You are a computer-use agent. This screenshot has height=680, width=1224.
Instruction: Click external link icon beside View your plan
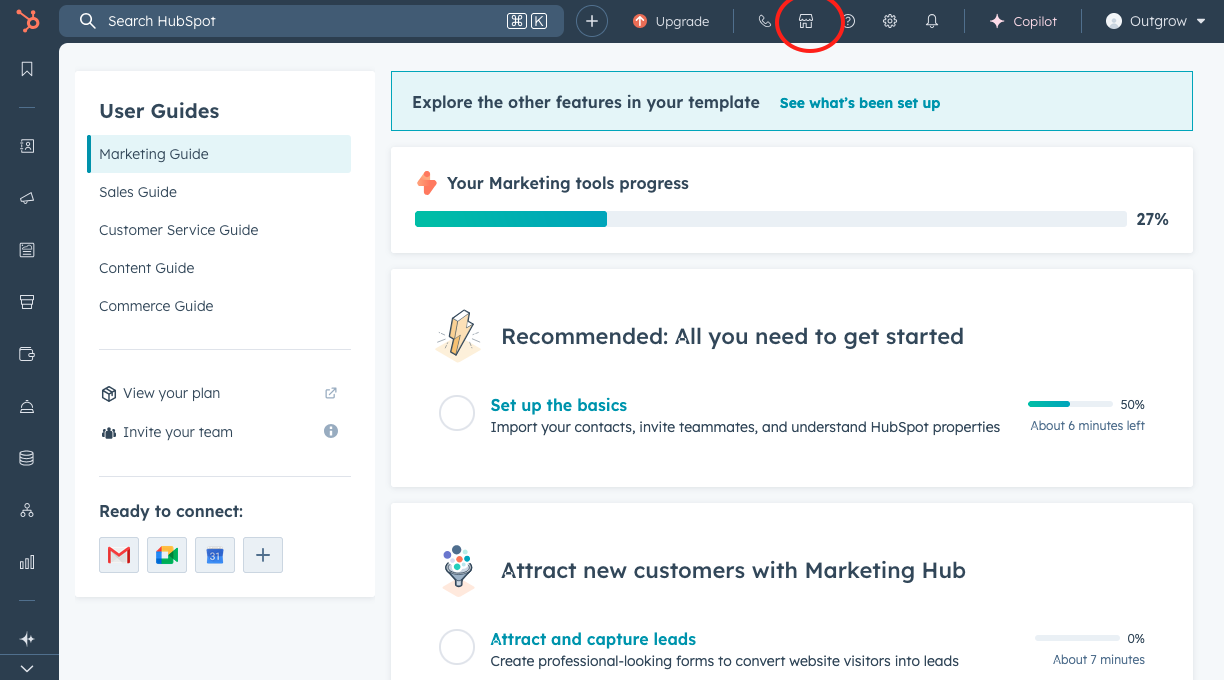(x=331, y=393)
